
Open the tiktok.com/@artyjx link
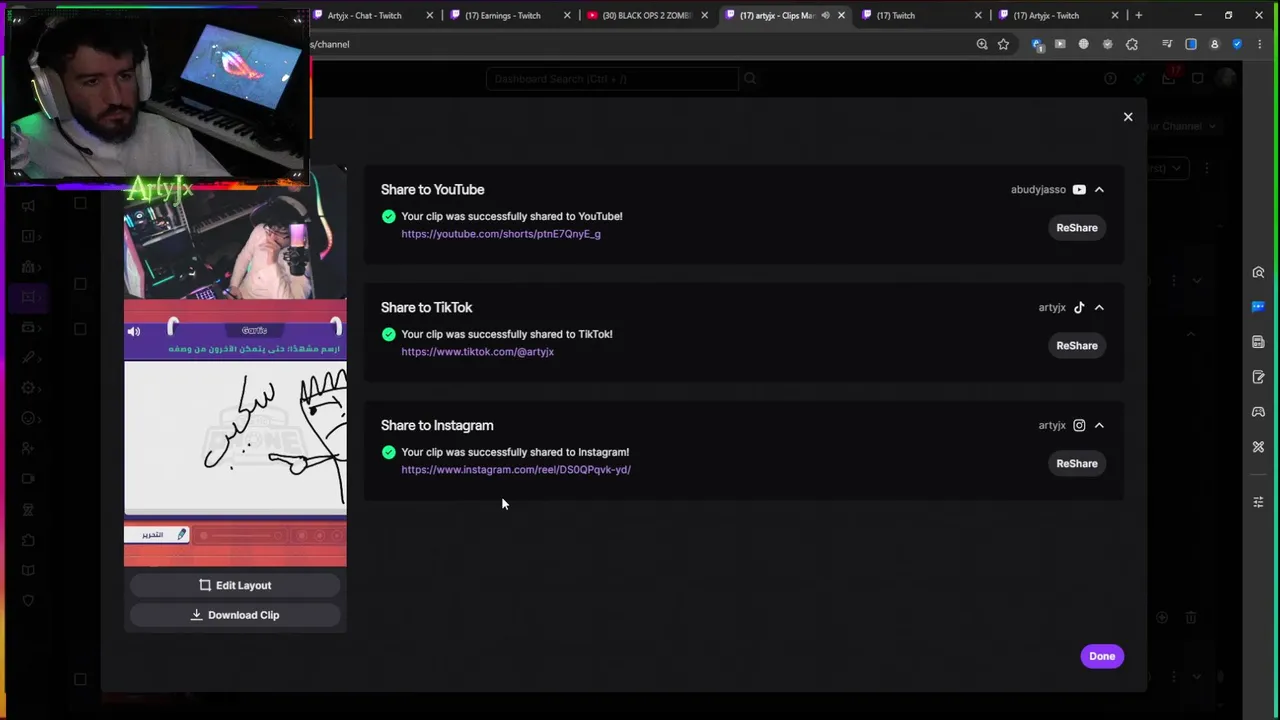(478, 352)
